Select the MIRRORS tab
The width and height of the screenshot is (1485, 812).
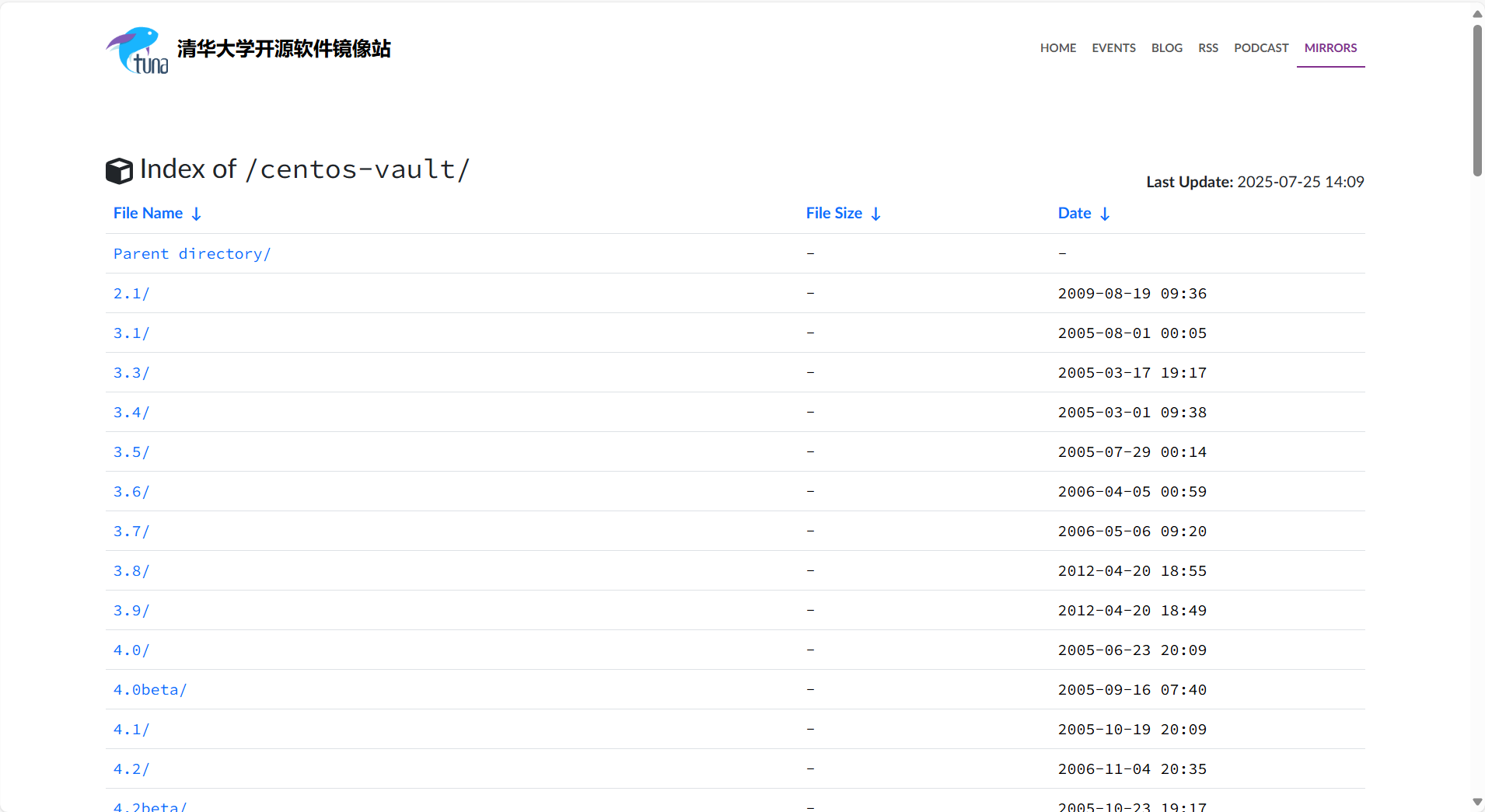tap(1330, 48)
